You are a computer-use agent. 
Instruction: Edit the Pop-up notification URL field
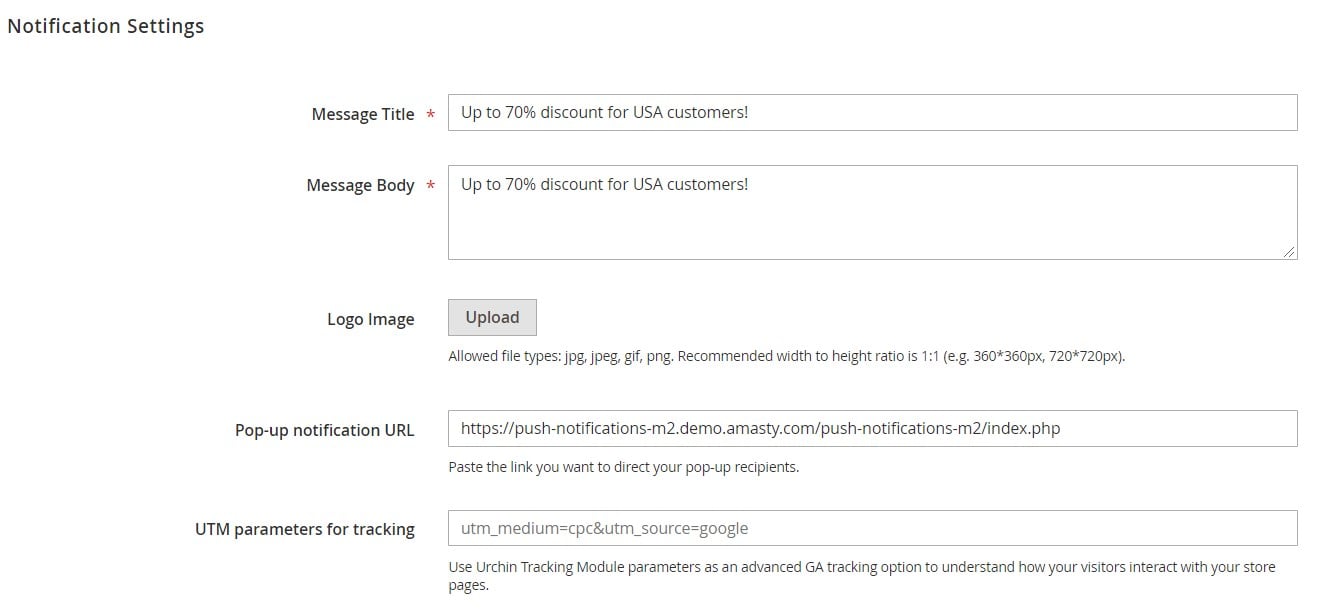872,428
